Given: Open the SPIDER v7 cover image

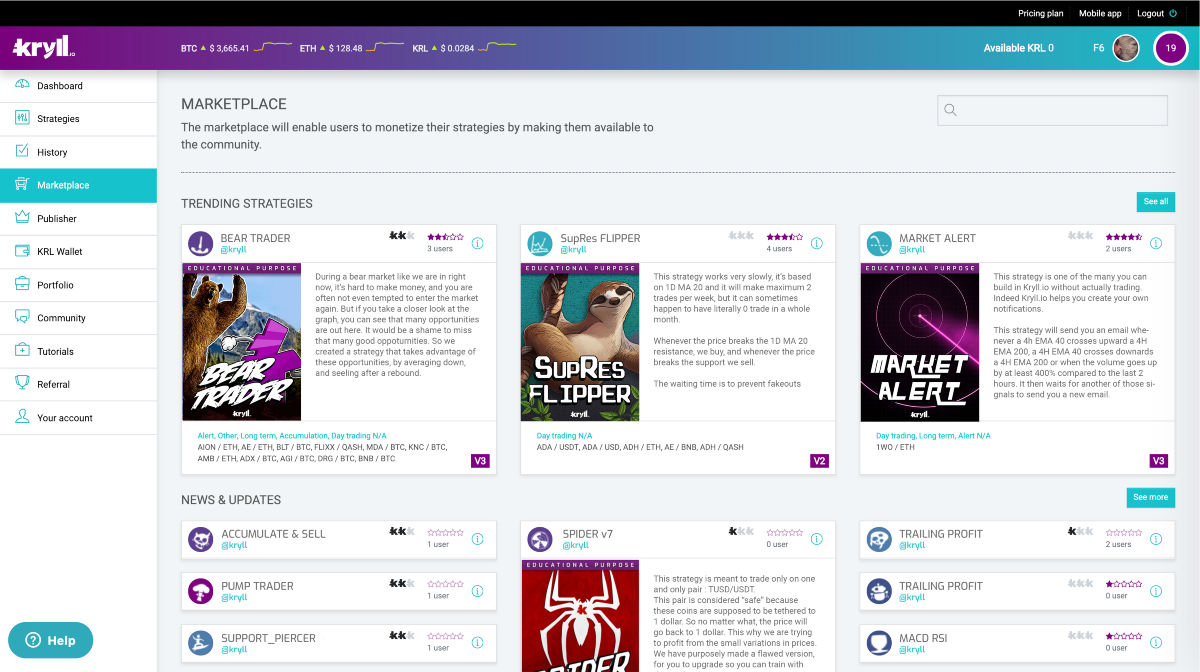Looking at the screenshot, I should tap(580, 616).
